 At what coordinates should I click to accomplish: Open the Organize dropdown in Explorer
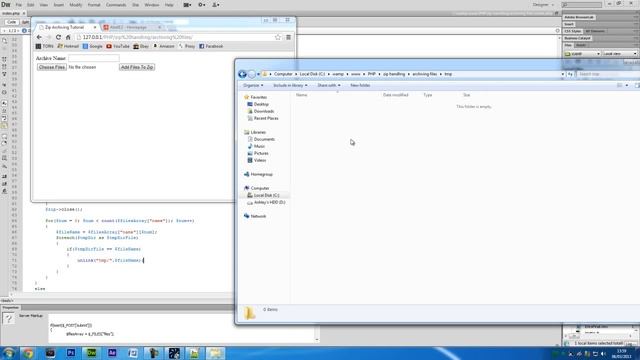(x=253, y=86)
